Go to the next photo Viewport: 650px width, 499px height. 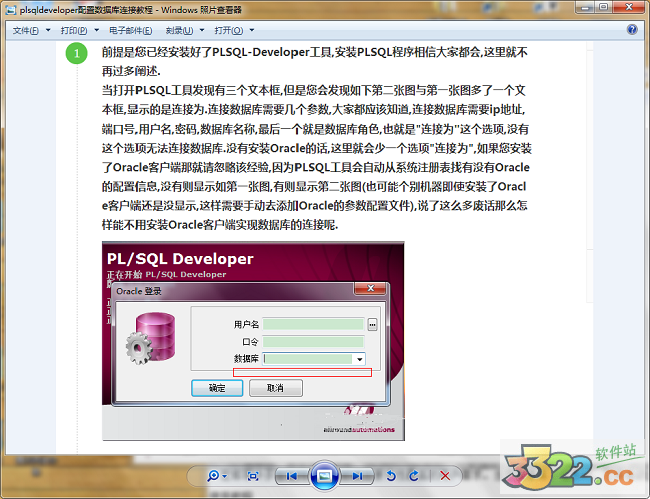pyautogui.click(x=358, y=476)
